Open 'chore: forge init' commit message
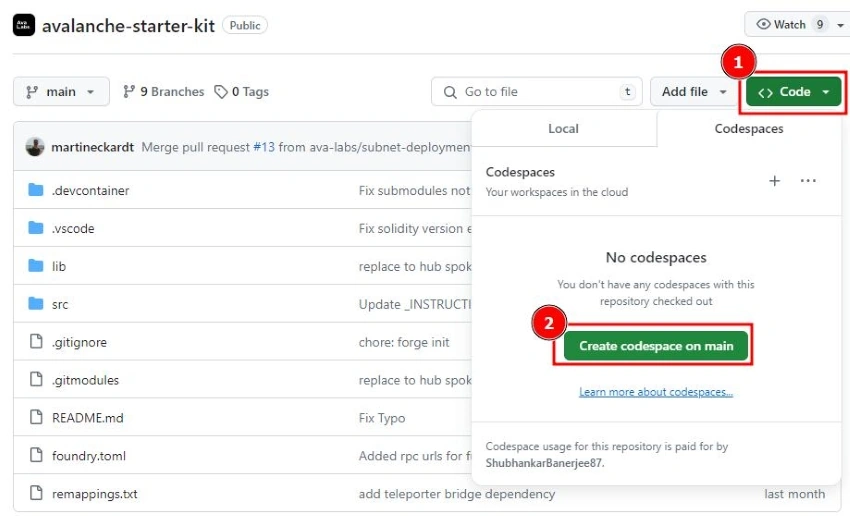This screenshot has width=850, height=516. (404, 342)
